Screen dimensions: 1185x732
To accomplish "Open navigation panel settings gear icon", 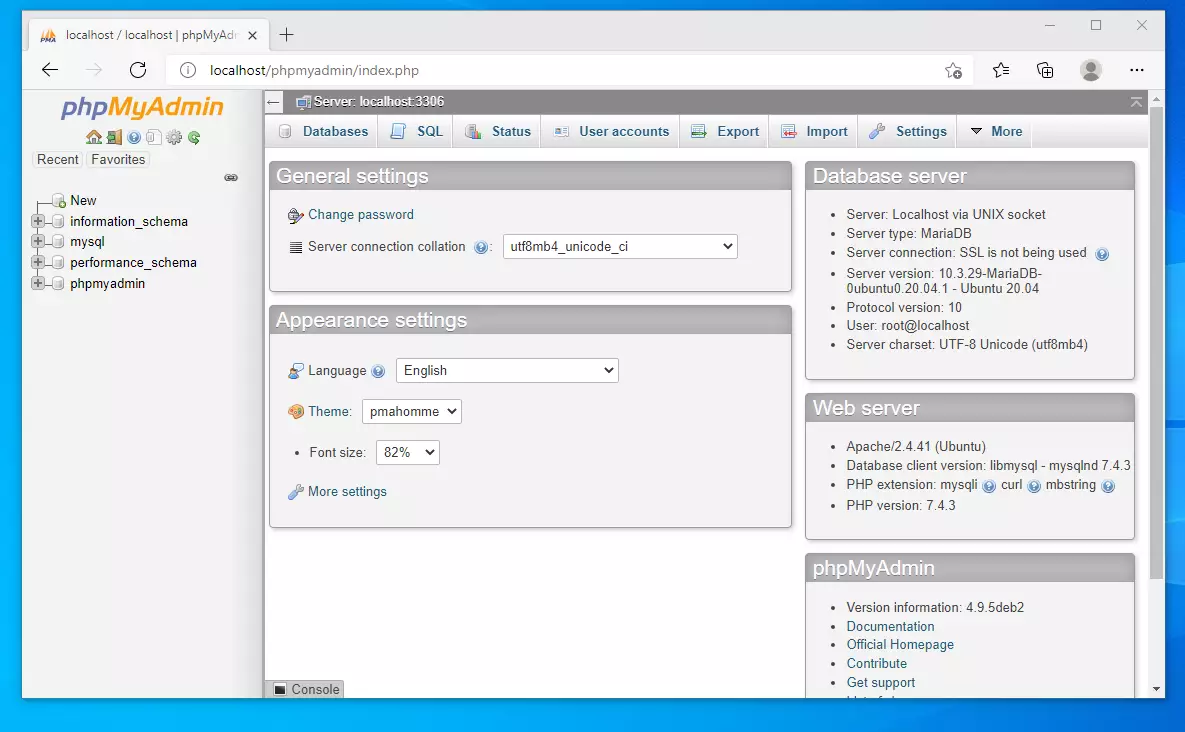I will pyautogui.click(x=174, y=137).
